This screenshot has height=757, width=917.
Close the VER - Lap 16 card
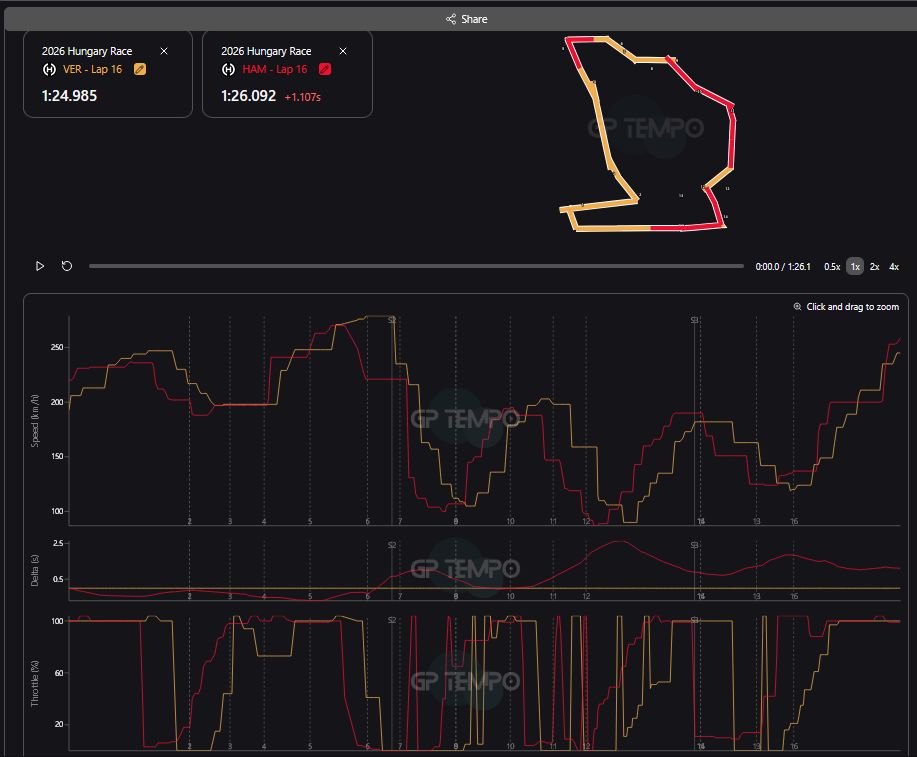click(x=164, y=51)
